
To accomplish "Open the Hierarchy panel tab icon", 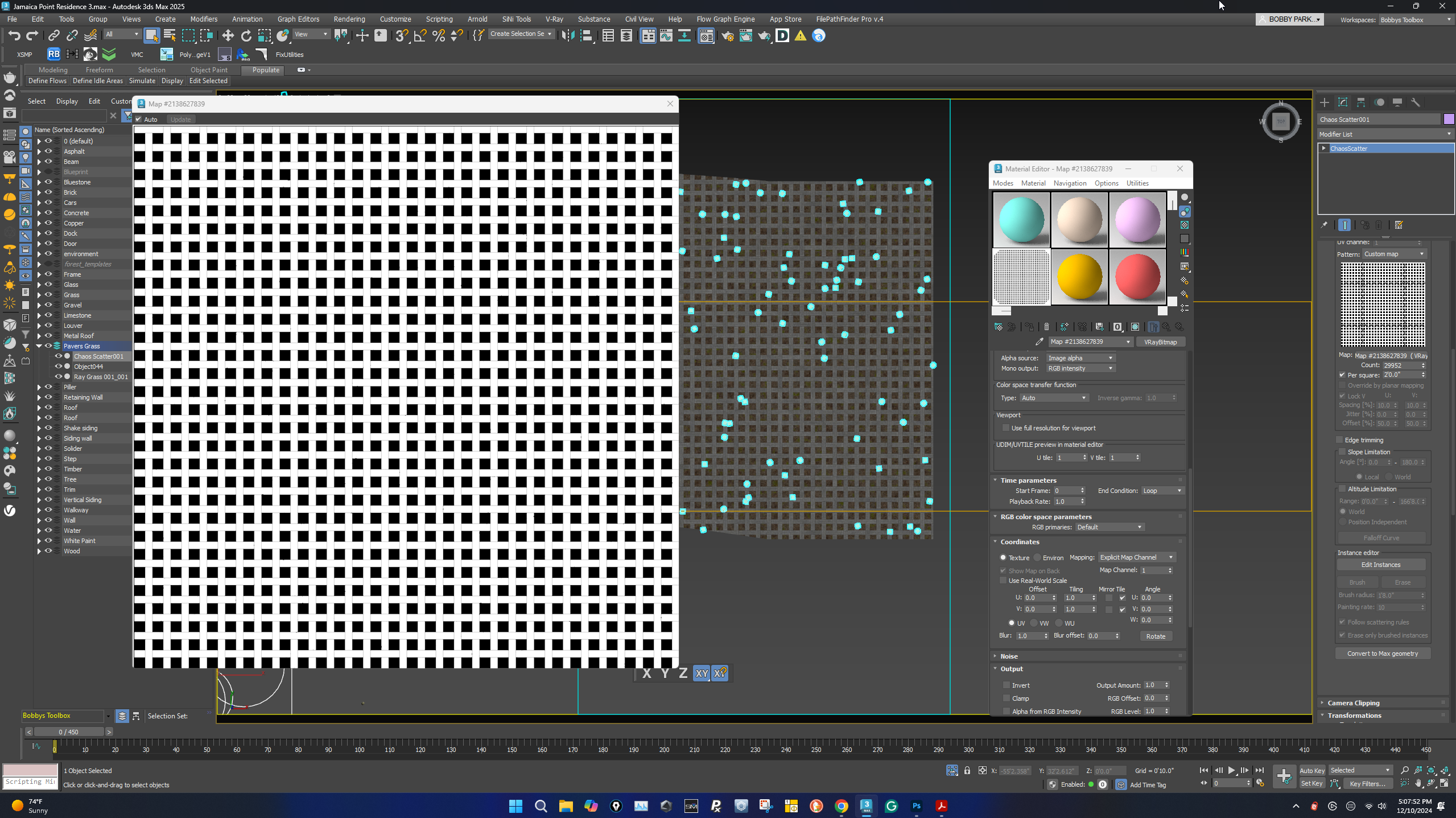I will [x=1361, y=102].
